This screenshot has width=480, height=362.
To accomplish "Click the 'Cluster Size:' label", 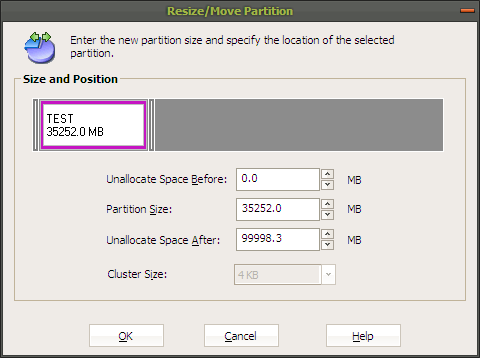I will coord(137,274).
